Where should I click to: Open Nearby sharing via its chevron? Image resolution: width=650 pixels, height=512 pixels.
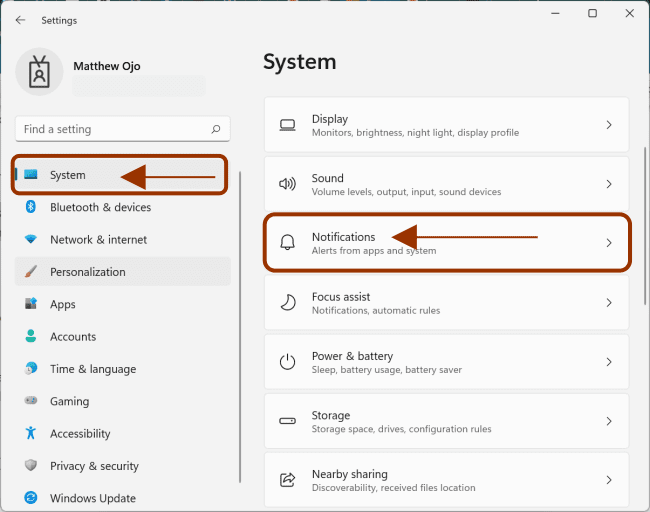pyautogui.click(x=609, y=480)
